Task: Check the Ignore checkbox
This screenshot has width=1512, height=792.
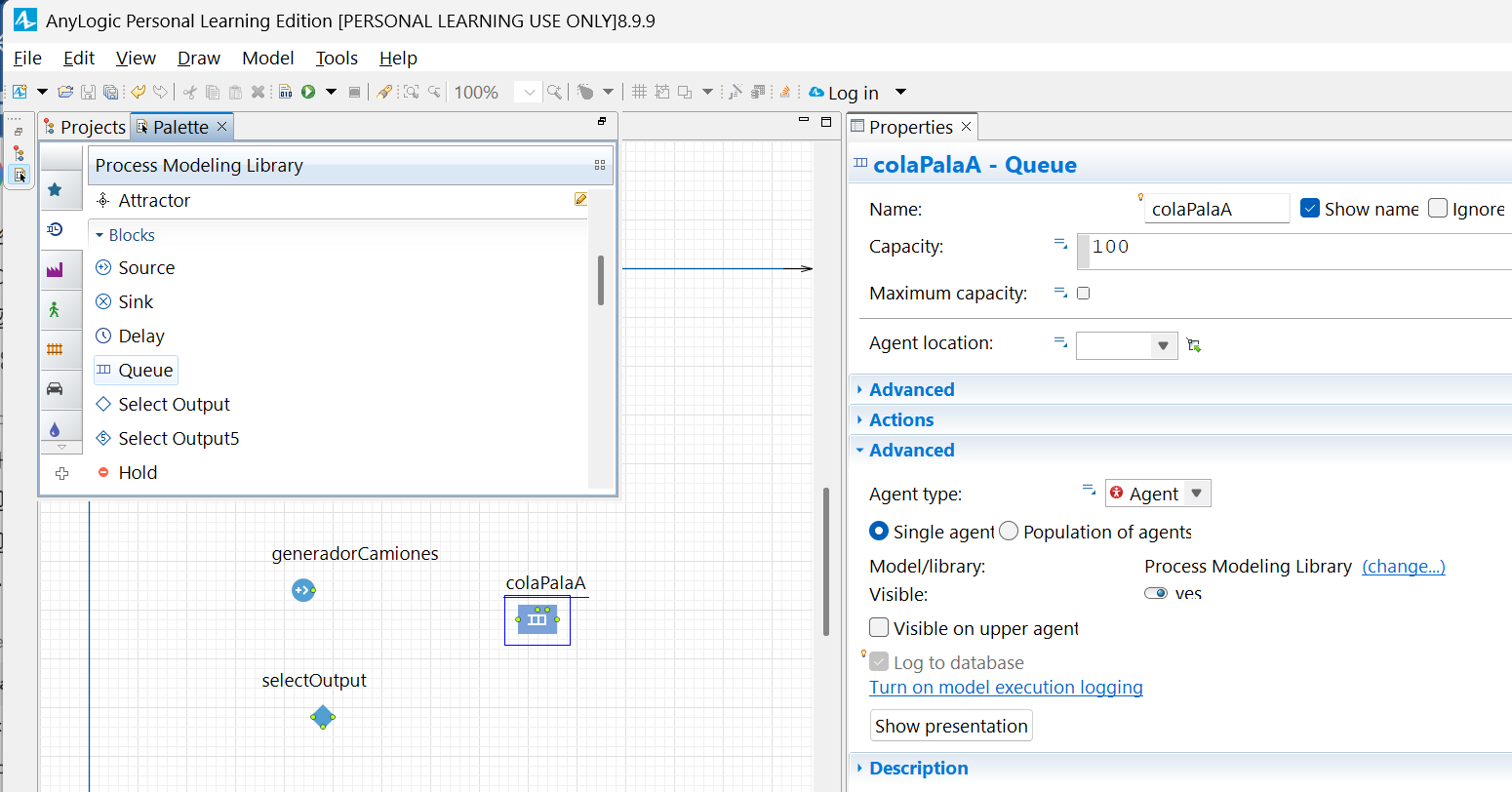Action: [x=1438, y=208]
